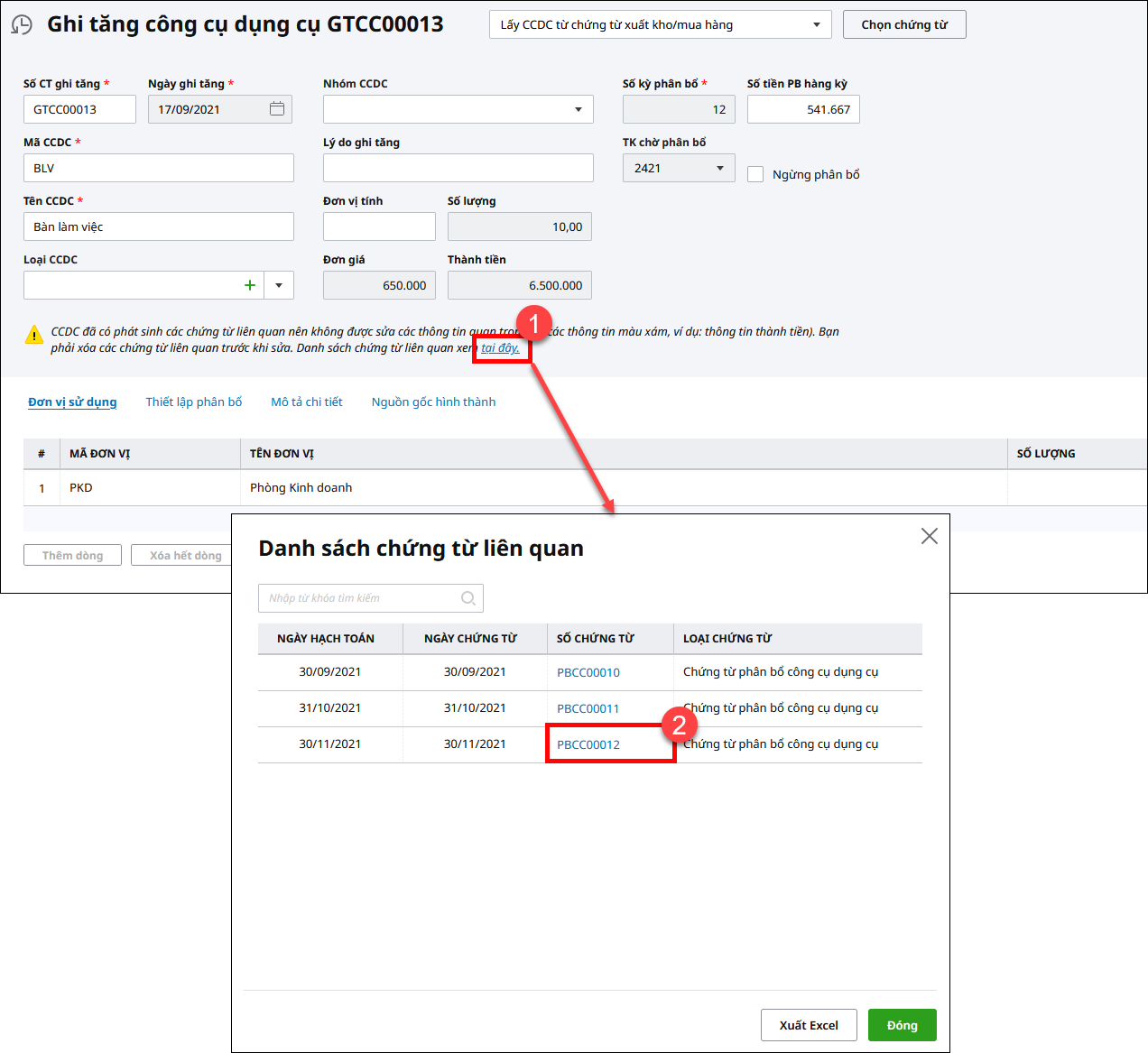Image resolution: width=1148 pixels, height=1053 pixels.
Task: Click the tại đây link in warning
Action: tap(500, 348)
